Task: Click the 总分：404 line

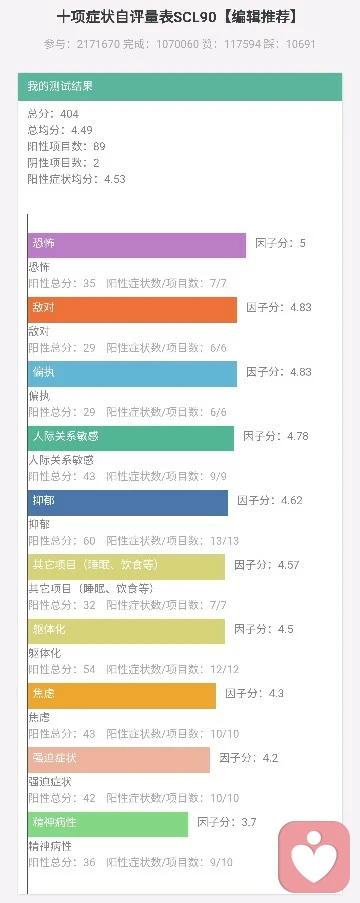Action: (x=53, y=113)
